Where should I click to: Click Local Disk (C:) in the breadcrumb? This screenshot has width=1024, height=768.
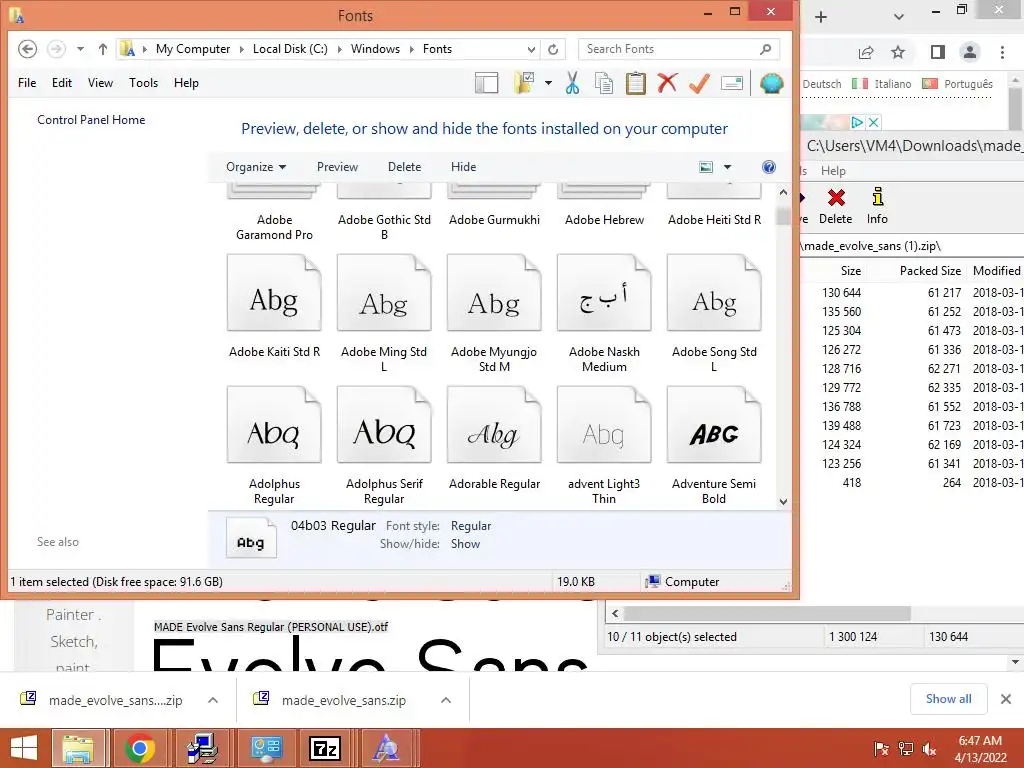[x=290, y=49]
